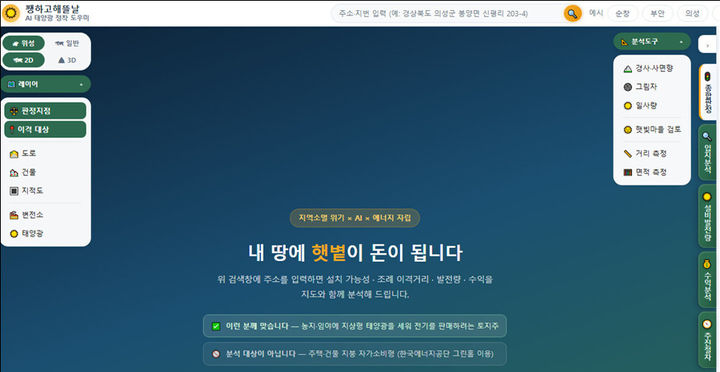Viewport: 720px width, 372px height.
Task: Click the triangle icon beside 경사·사면향
Action: pyautogui.click(x=628, y=68)
